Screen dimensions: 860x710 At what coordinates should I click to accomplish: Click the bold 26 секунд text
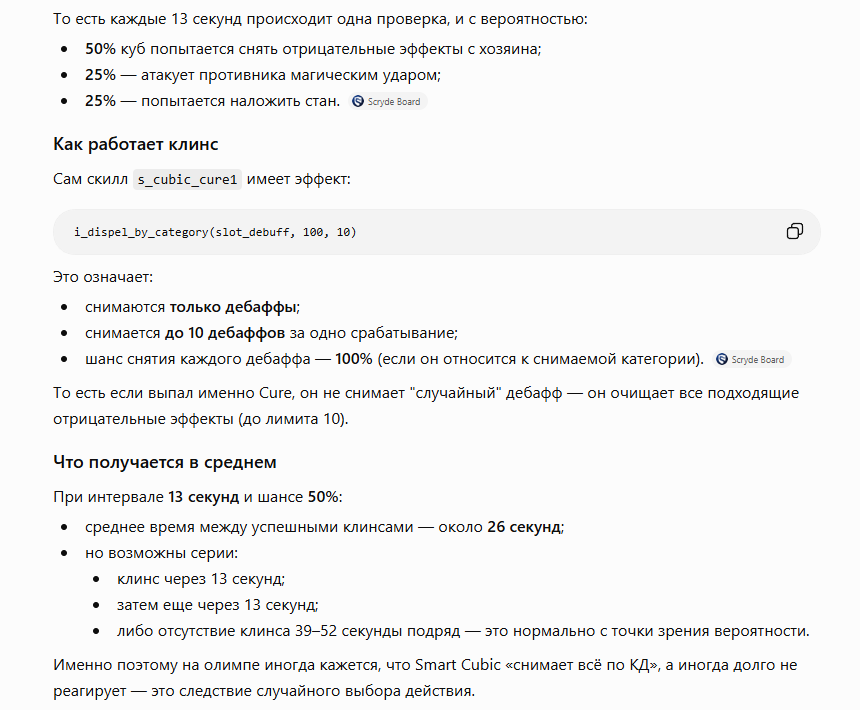coord(524,527)
